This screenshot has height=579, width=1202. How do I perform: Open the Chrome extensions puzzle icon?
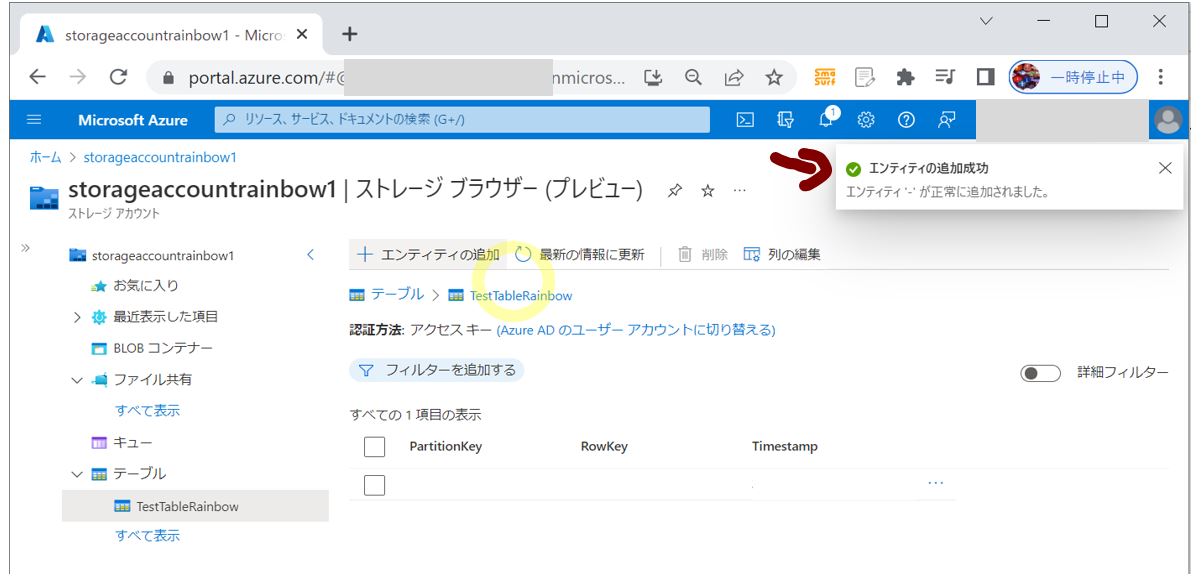905,77
